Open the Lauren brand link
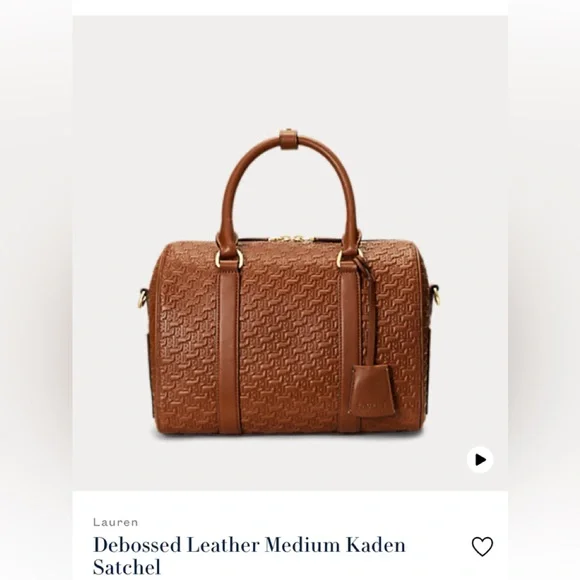This screenshot has width=580, height=580. coord(115,522)
